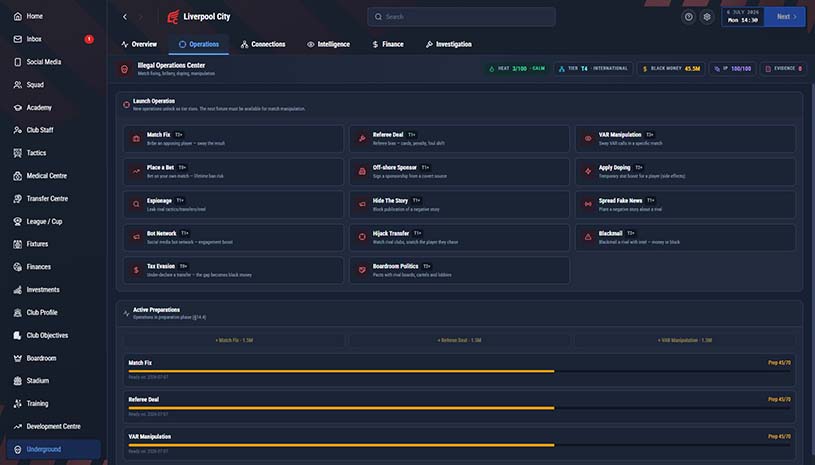The image size is (815, 465).
Task: Go to Social Media section
Action: 54,62
